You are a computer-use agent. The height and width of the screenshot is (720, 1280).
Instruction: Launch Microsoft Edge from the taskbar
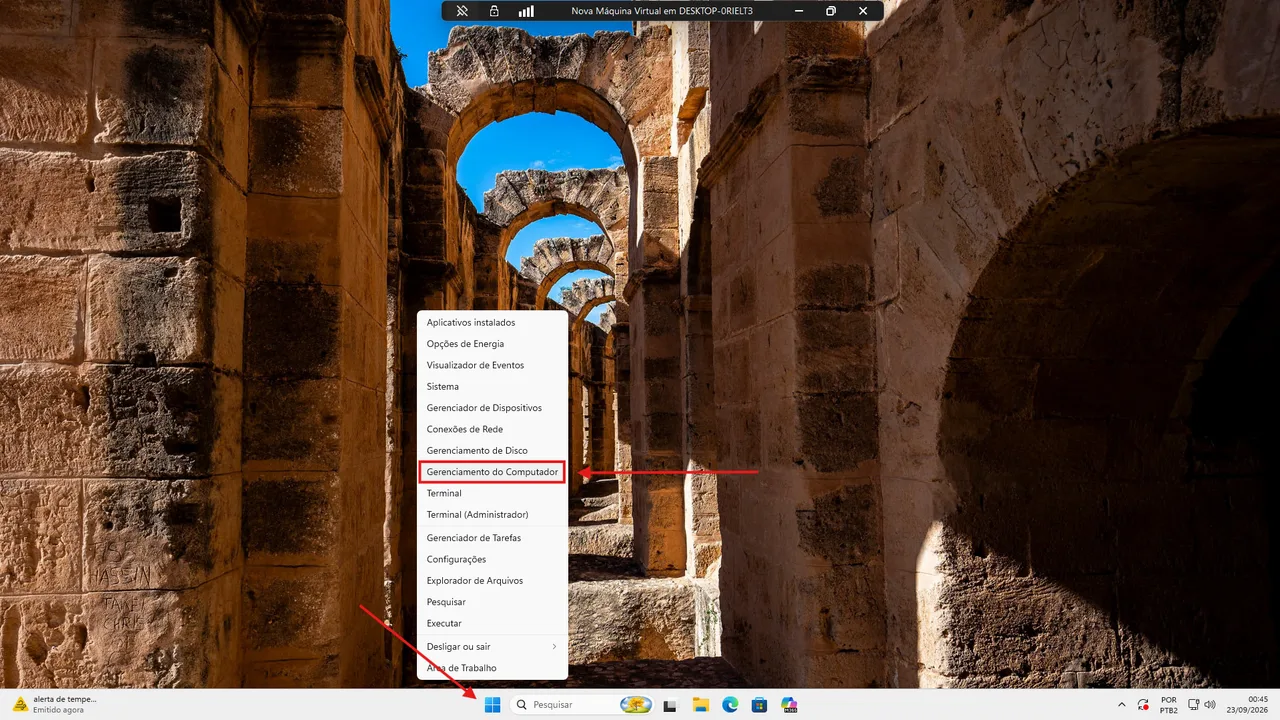click(730, 705)
